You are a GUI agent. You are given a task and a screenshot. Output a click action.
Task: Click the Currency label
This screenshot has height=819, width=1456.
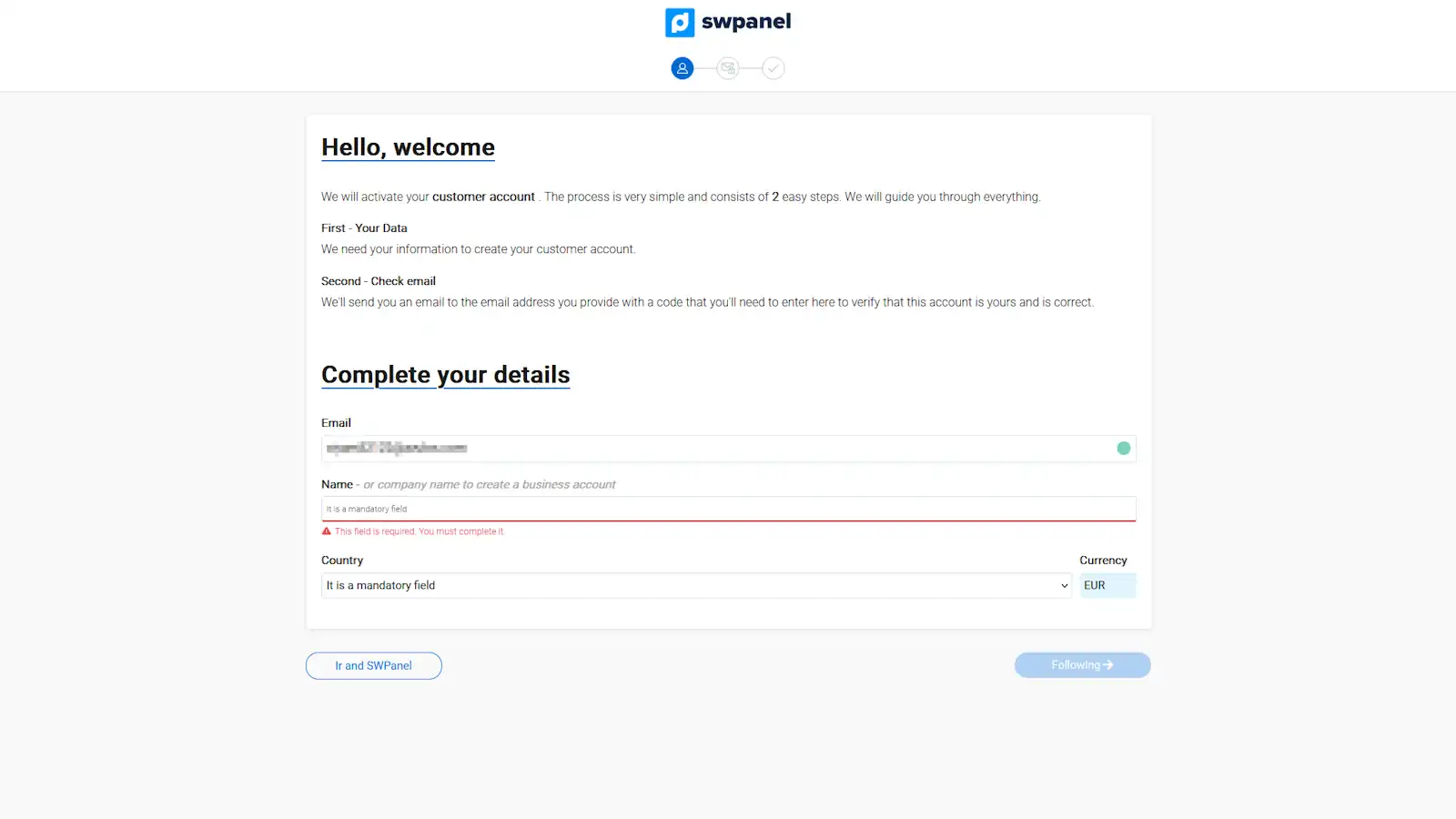pyautogui.click(x=1103, y=561)
